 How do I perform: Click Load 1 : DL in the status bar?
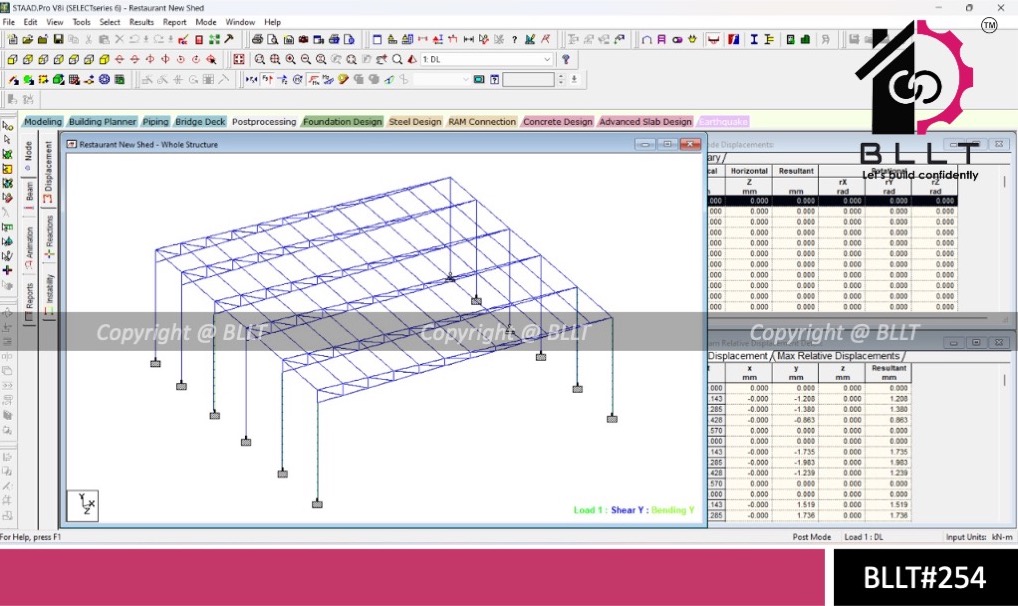[863, 537]
